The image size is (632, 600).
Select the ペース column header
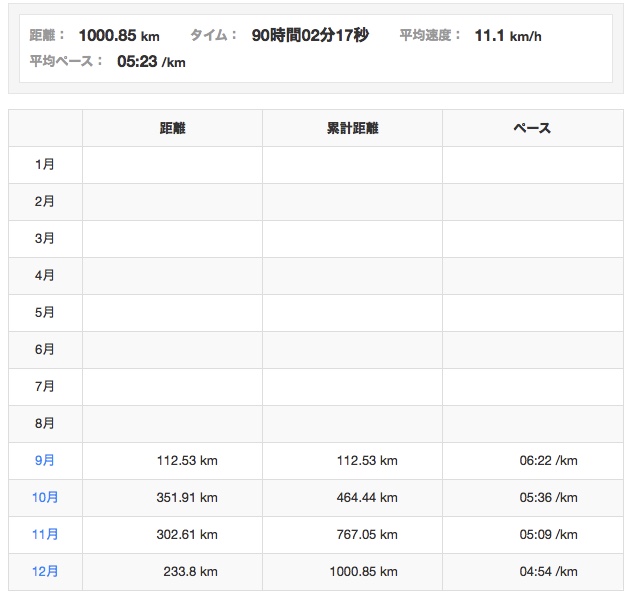532,128
